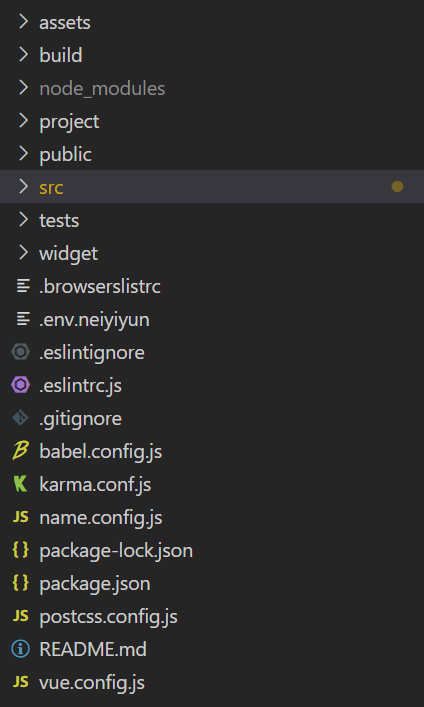This screenshot has width=424, height=707.
Task: Expand the assets folder chevron
Action: click(x=23, y=22)
